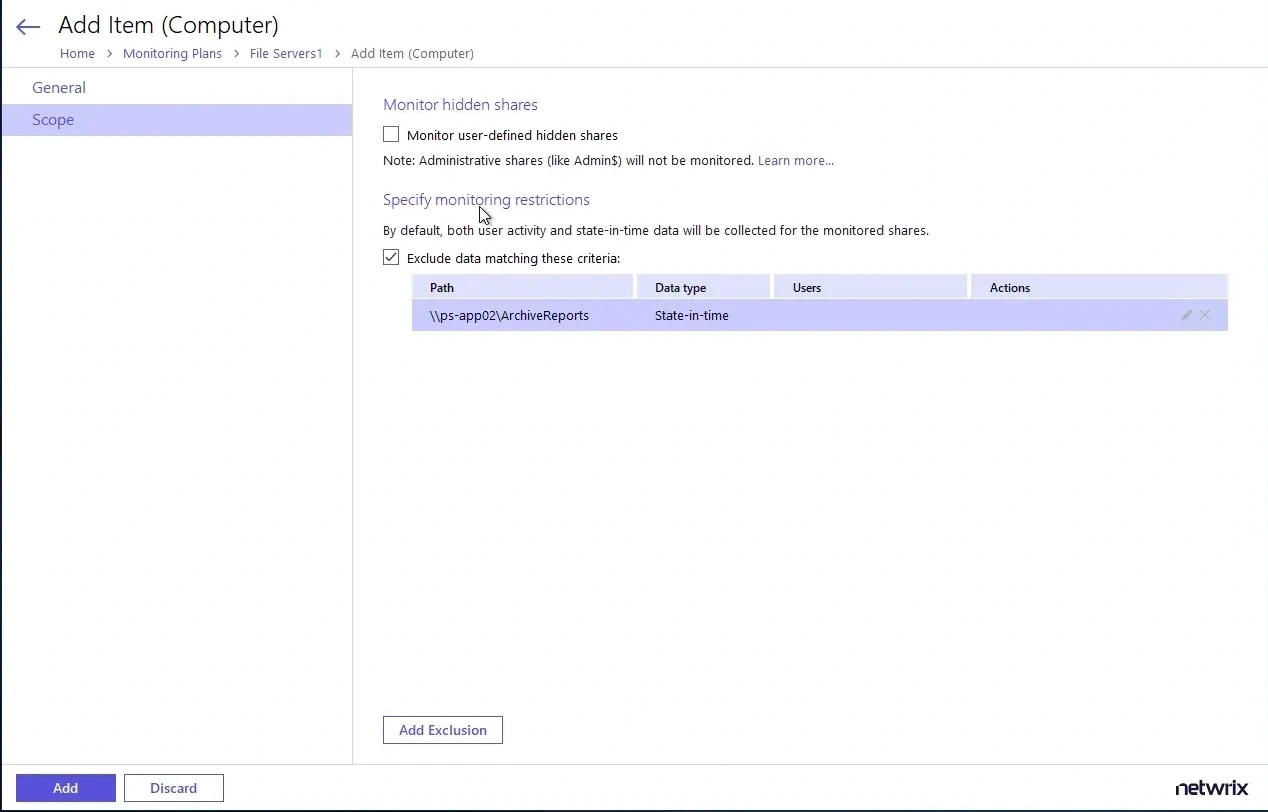Discard the current item configuration
This screenshot has height=812, width=1268.
point(173,787)
